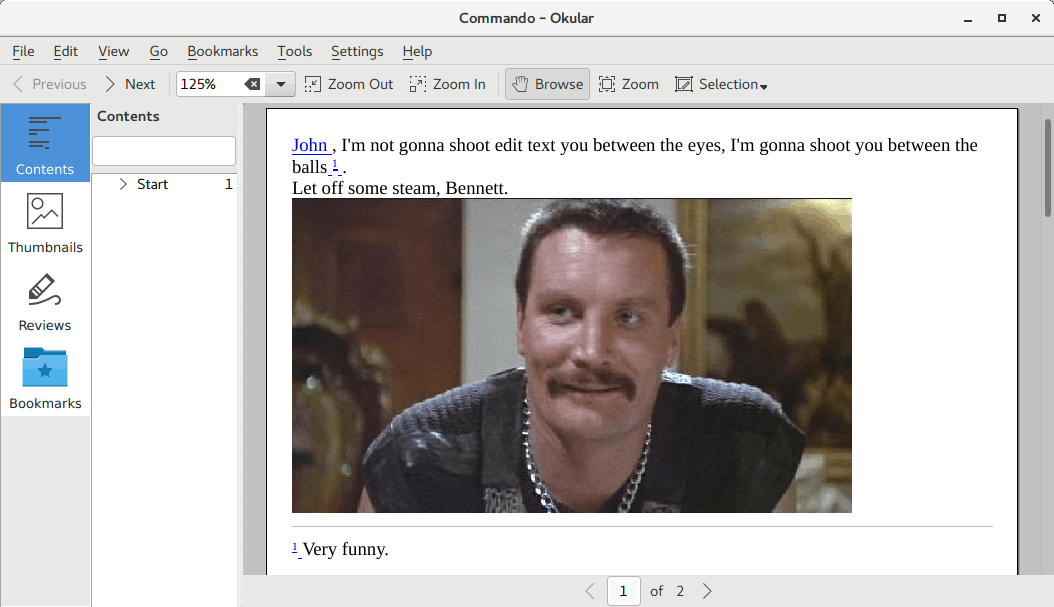
Task: Click the Zoom In toolbar button
Action: (448, 84)
